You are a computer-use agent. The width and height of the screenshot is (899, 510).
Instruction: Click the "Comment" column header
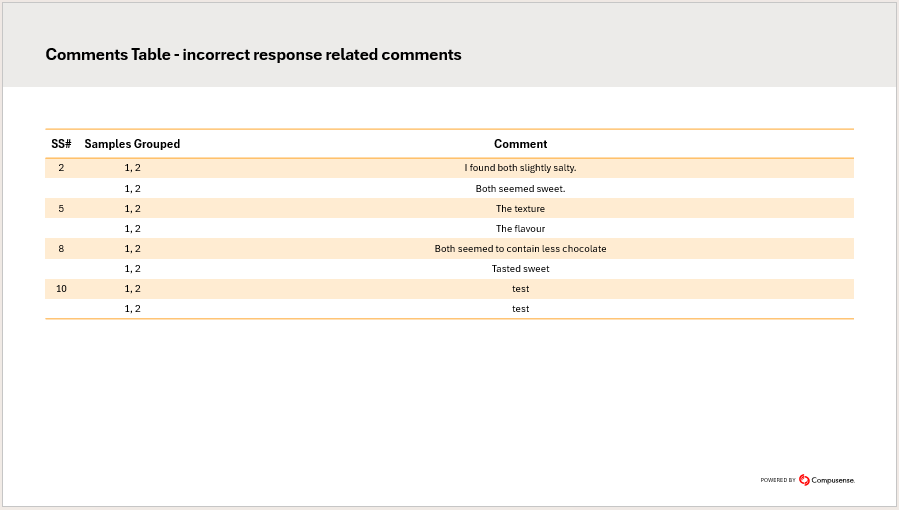(x=520, y=144)
